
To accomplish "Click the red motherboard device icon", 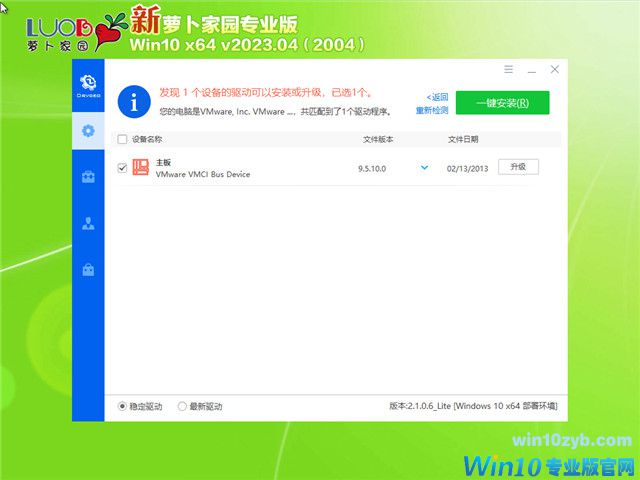I will [141, 167].
